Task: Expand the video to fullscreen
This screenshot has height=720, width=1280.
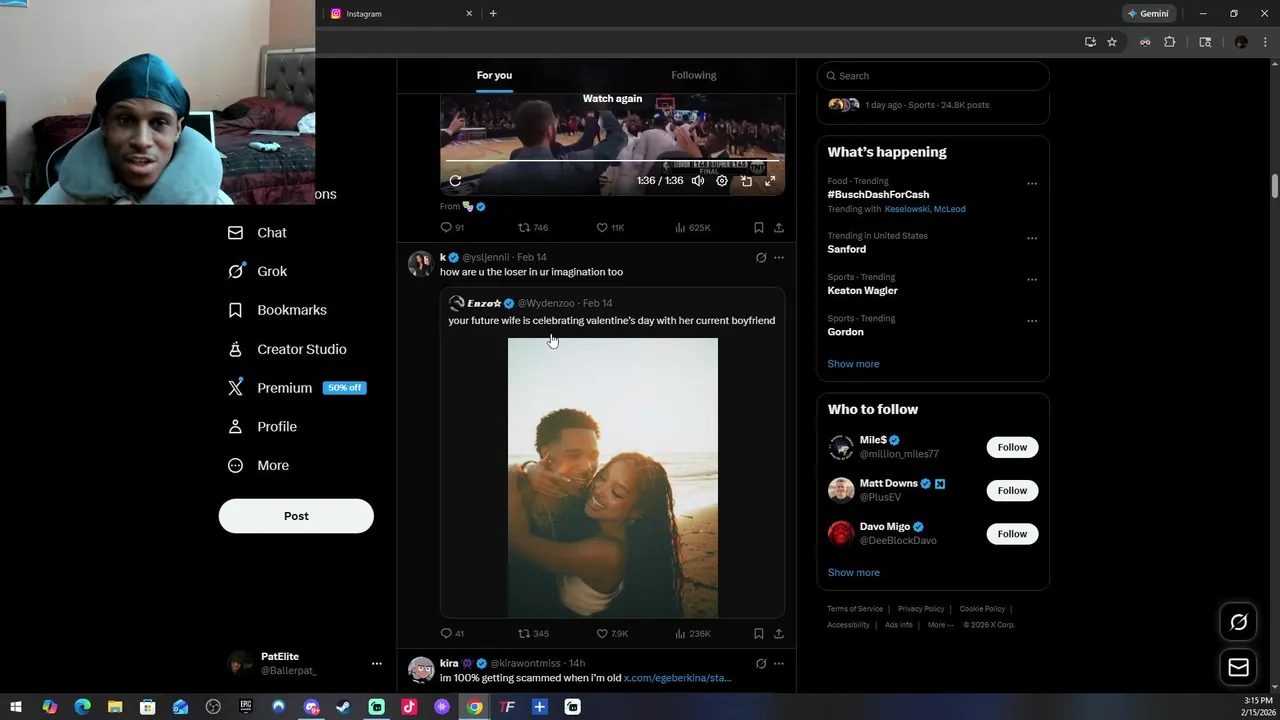Action: pyautogui.click(x=770, y=181)
